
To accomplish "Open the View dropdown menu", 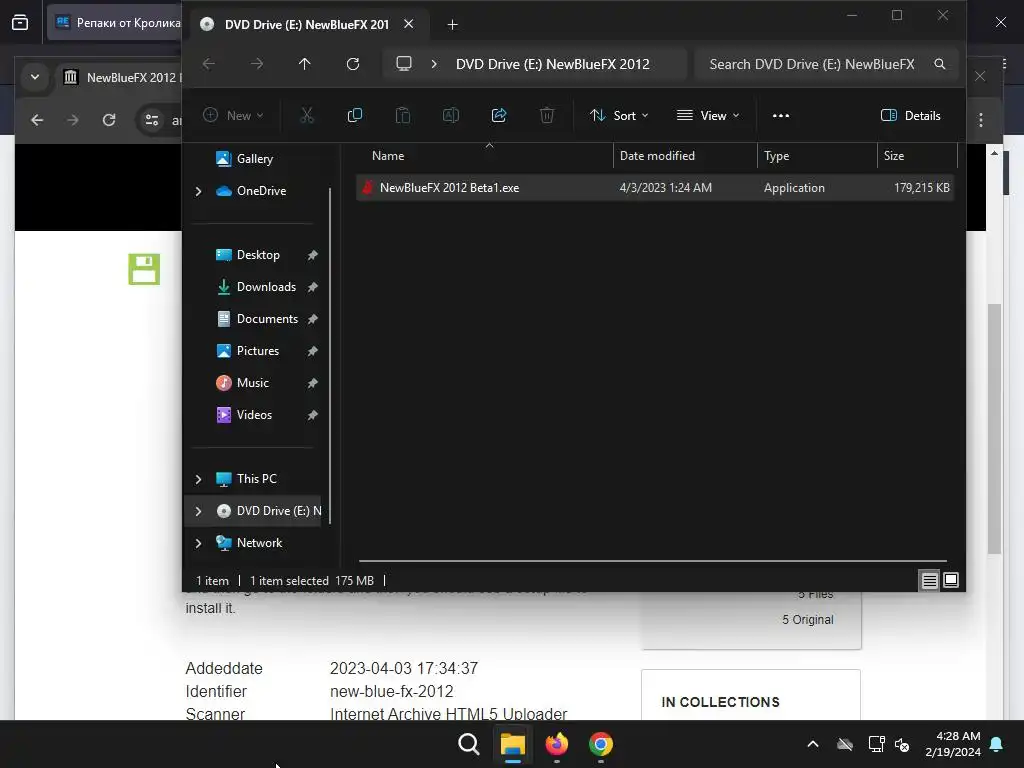I will [708, 116].
